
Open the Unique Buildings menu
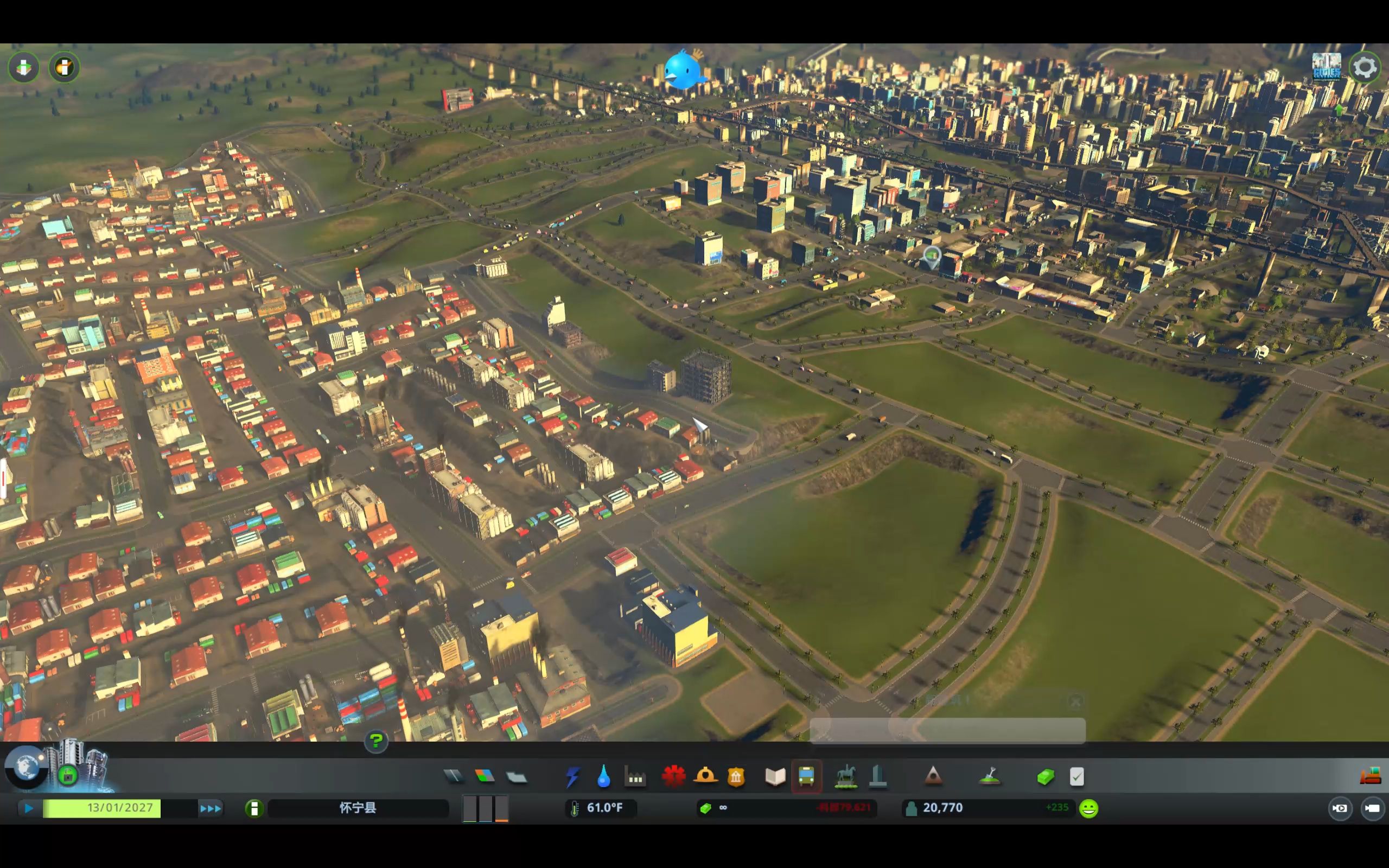tap(877, 777)
